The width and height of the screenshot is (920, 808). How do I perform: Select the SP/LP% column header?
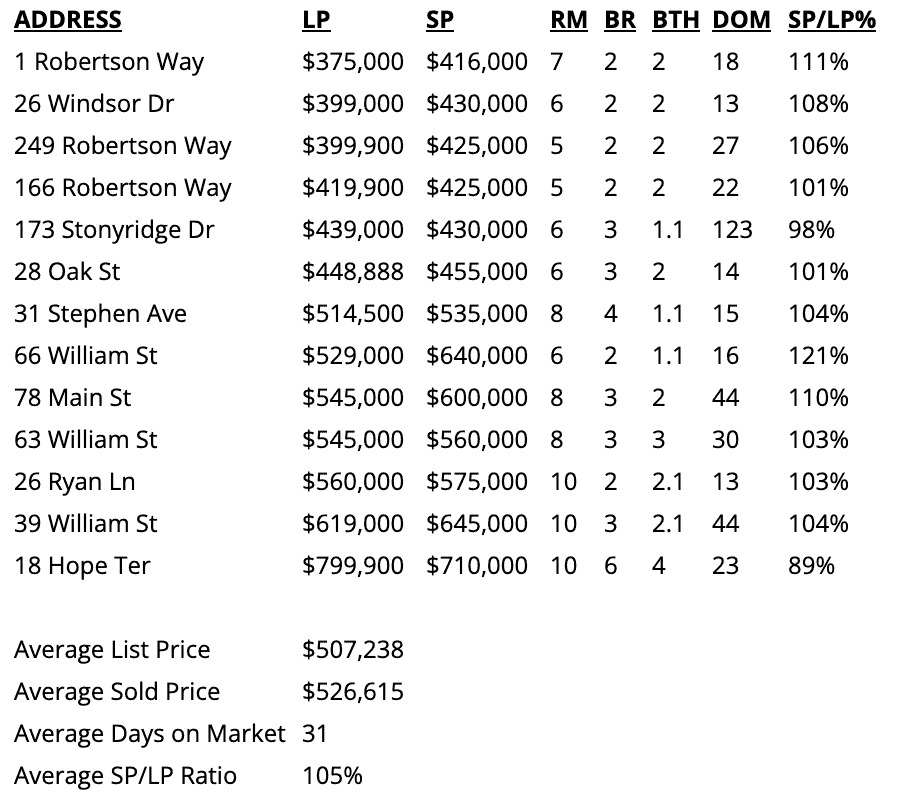(x=831, y=20)
